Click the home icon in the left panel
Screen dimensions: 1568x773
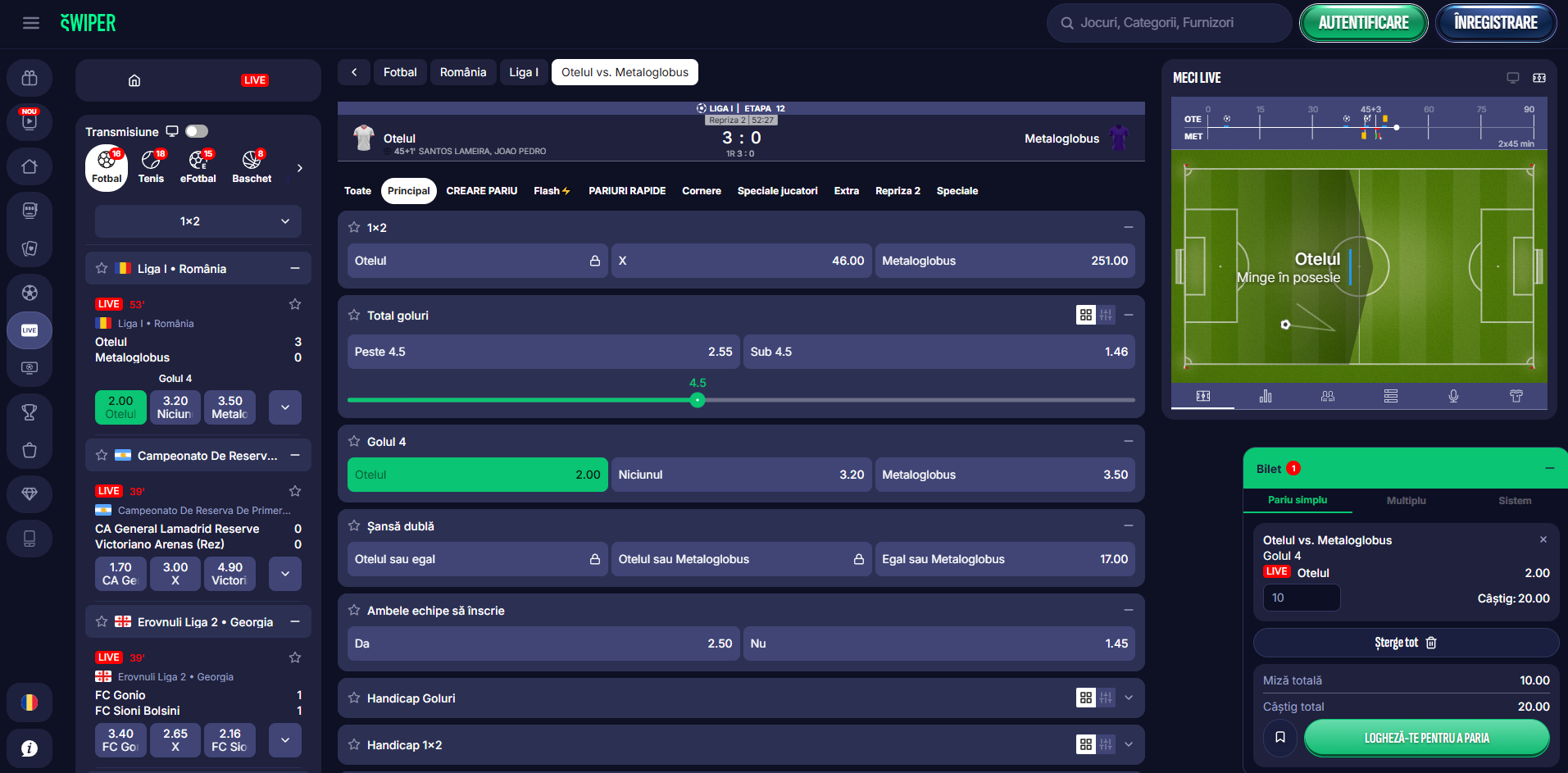tap(134, 80)
